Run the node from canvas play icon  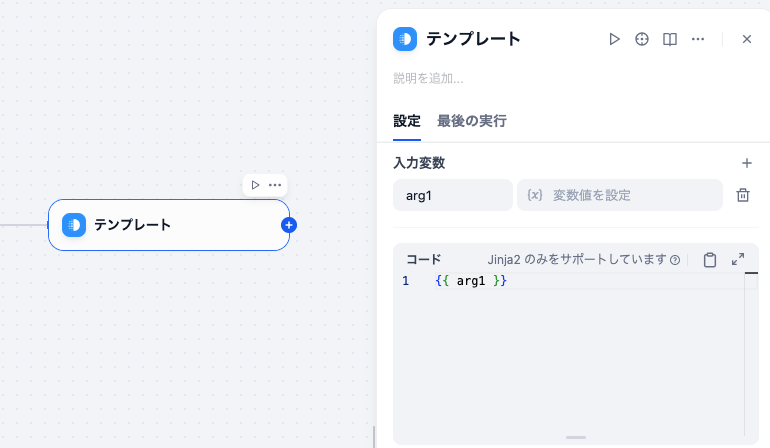[x=255, y=185]
